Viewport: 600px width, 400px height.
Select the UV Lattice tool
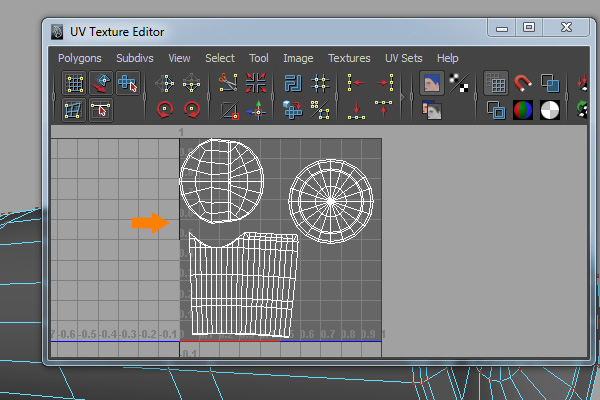click(x=75, y=84)
